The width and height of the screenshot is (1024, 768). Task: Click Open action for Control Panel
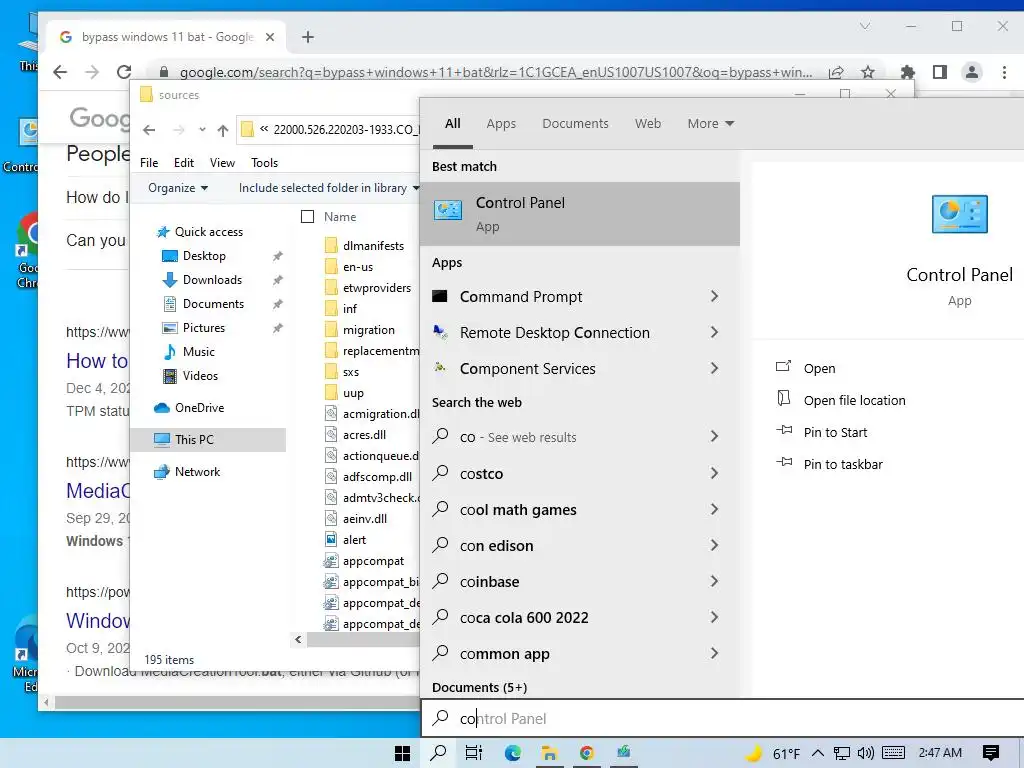[819, 368]
